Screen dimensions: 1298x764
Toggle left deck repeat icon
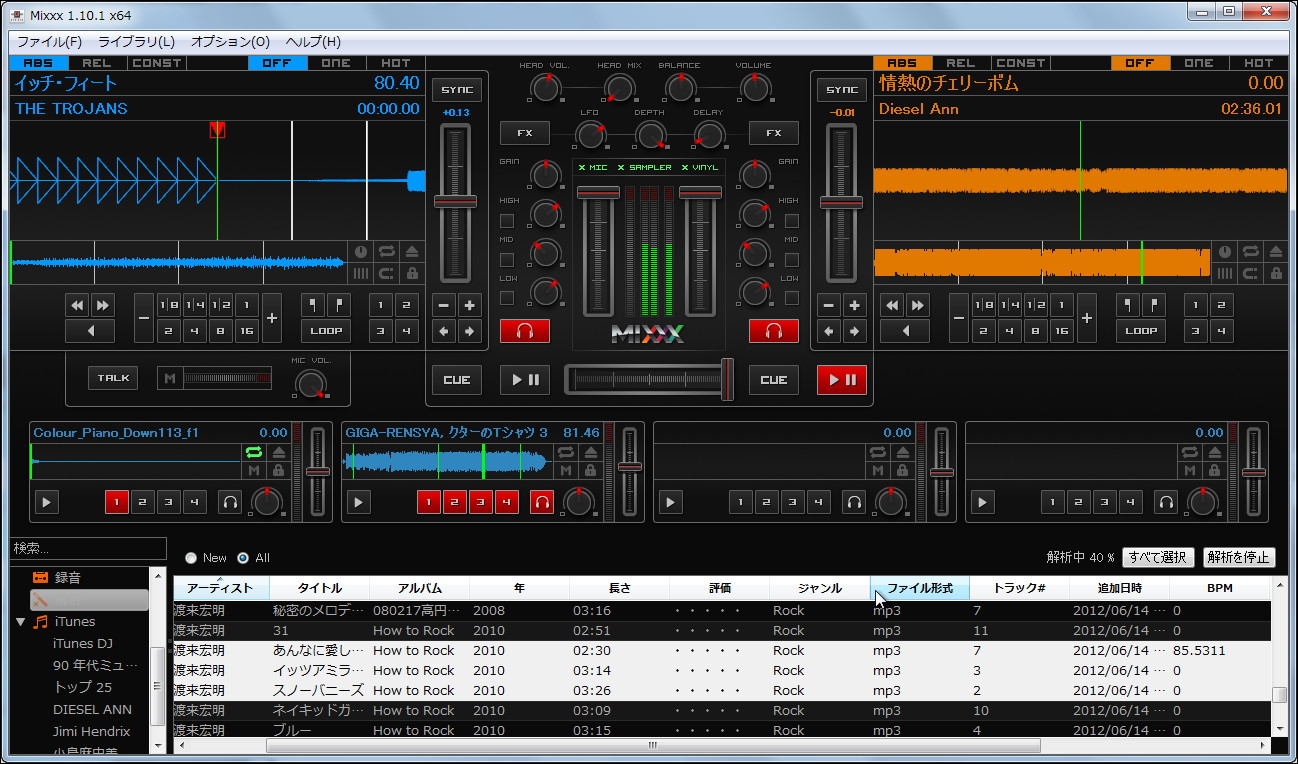pos(386,252)
